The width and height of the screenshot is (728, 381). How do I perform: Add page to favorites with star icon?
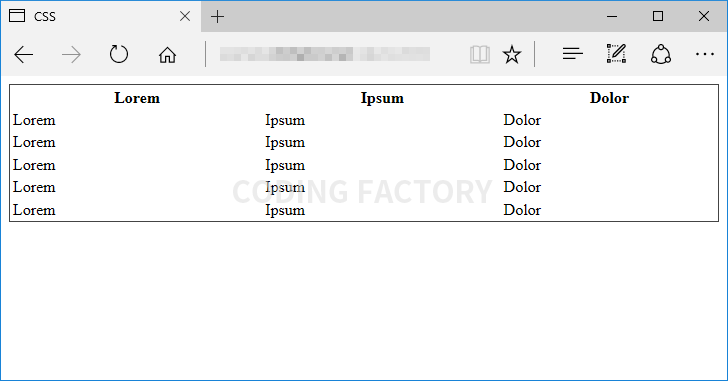[512, 54]
